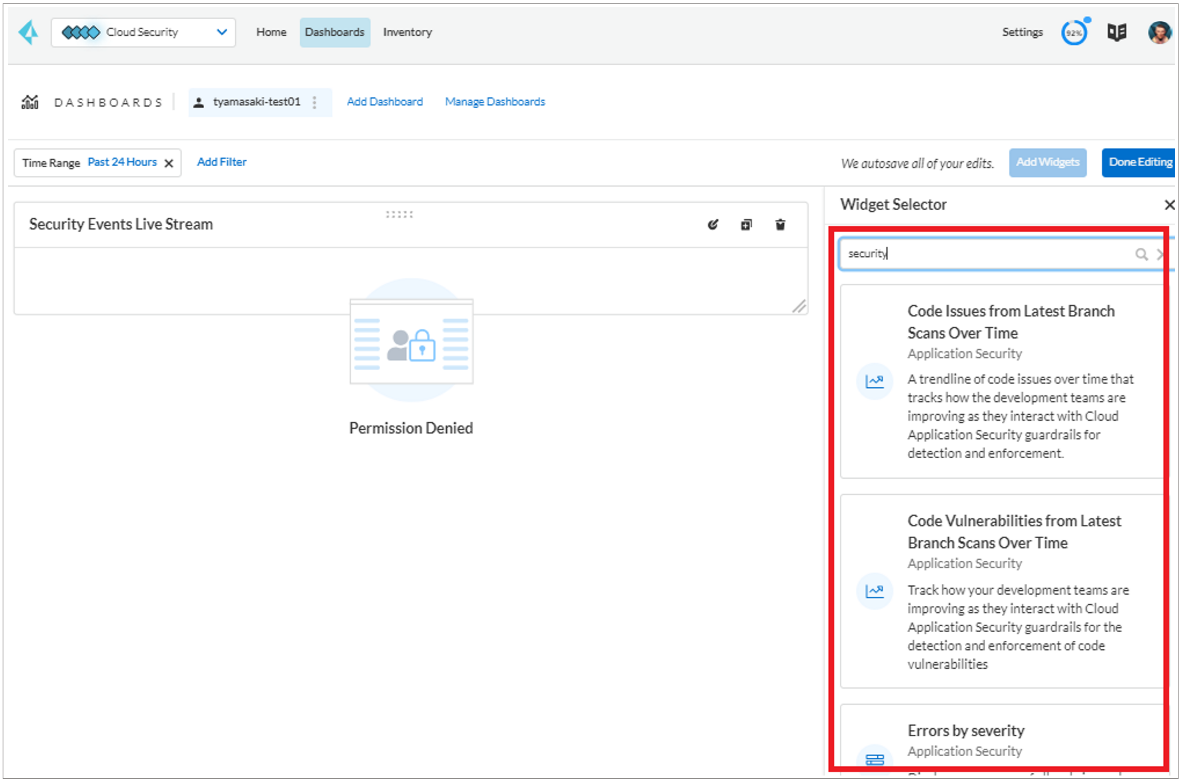Delete the Security Events Live Stream widget
1182x783 pixels.
coord(780,225)
